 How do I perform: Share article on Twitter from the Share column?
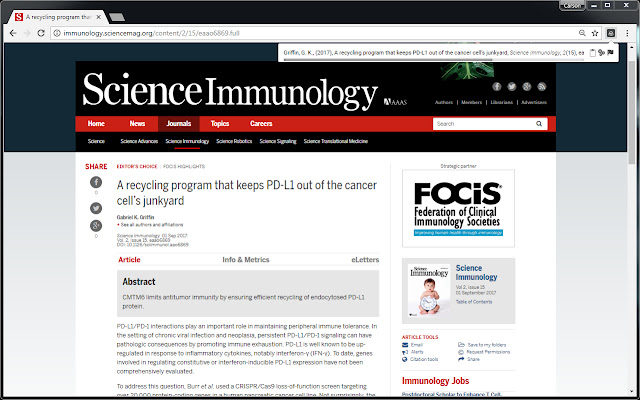click(96, 208)
